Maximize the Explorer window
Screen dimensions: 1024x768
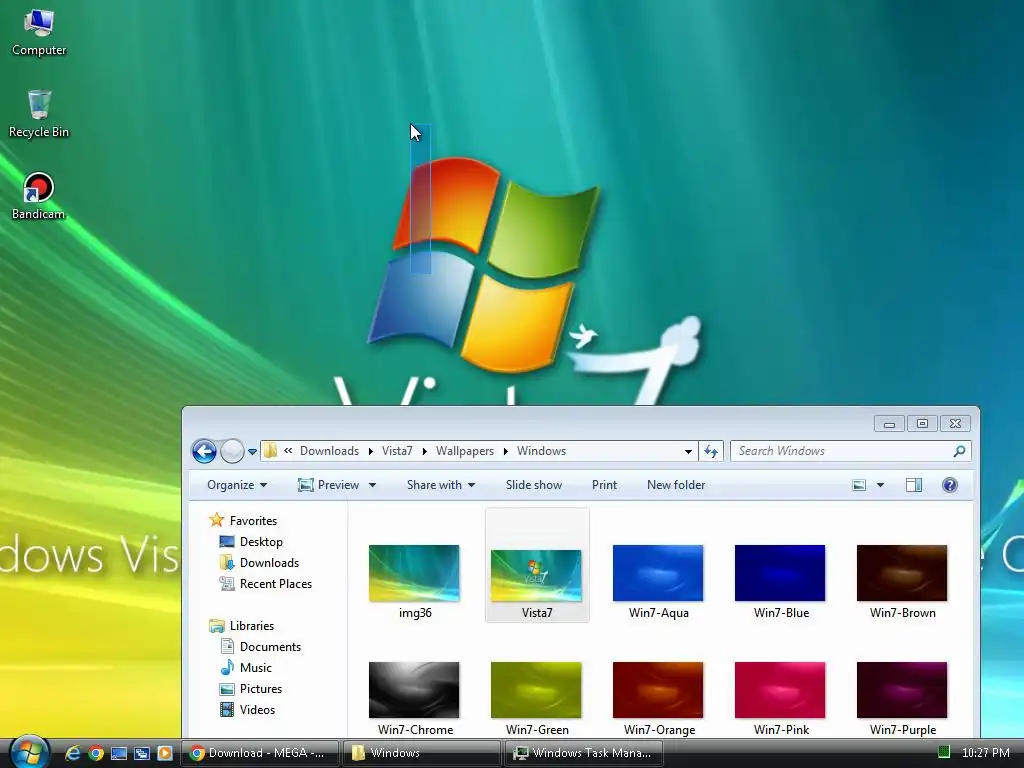(x=922, y=424)
